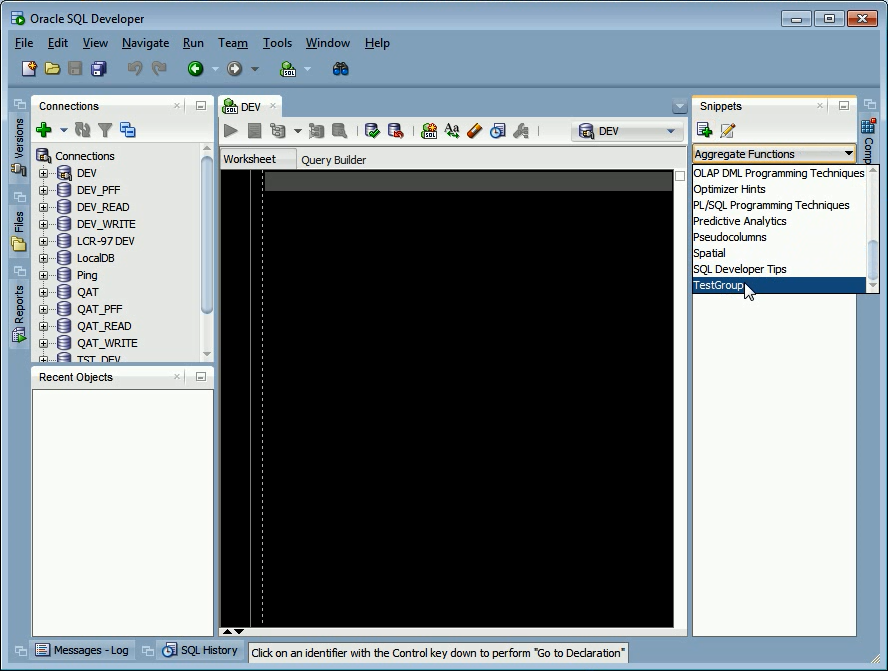Switch to the Query Builder tab
The width and height of the screenshot is (888, 671).
(334, 160)
